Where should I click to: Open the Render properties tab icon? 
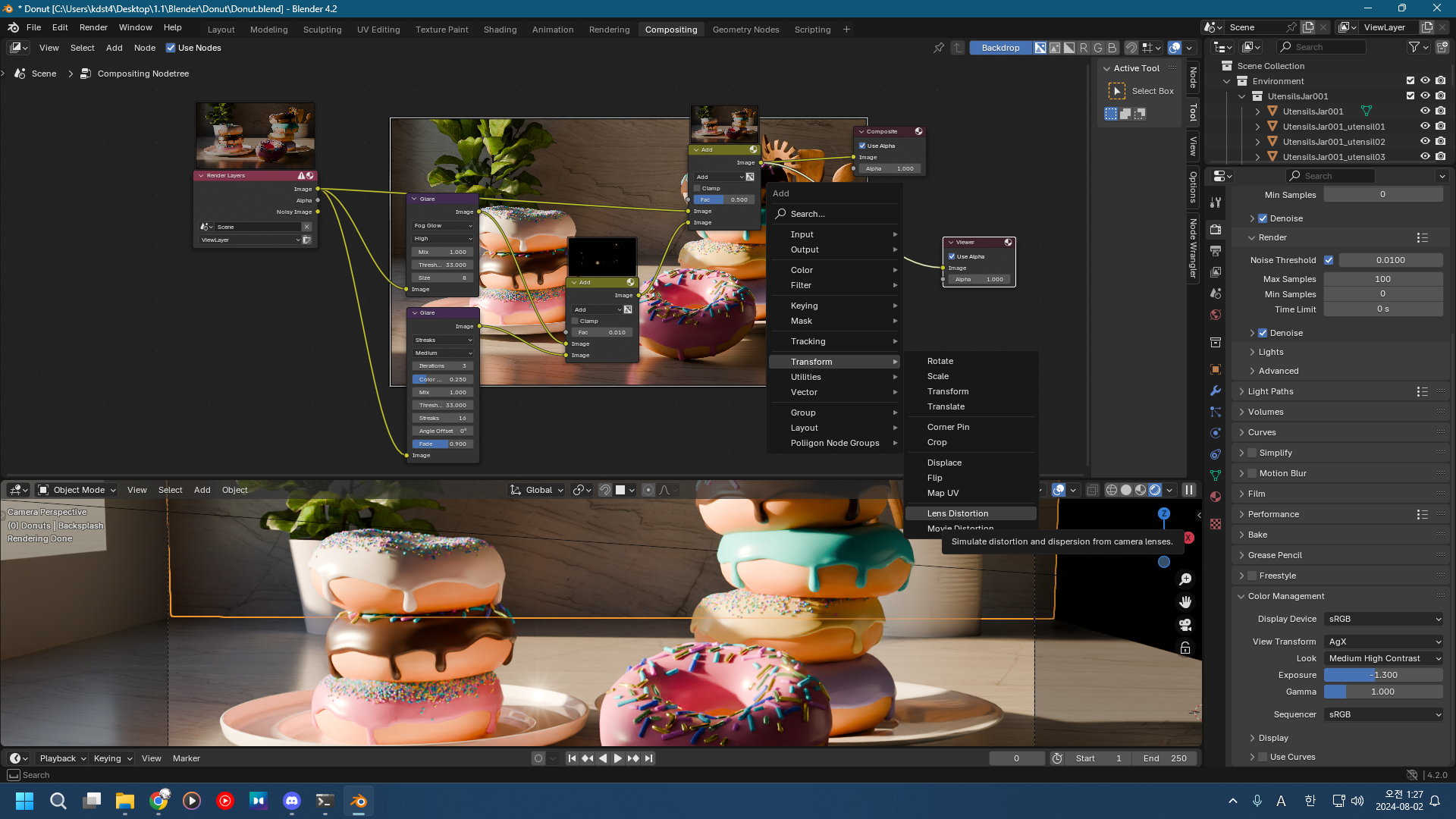(1216, 229)
